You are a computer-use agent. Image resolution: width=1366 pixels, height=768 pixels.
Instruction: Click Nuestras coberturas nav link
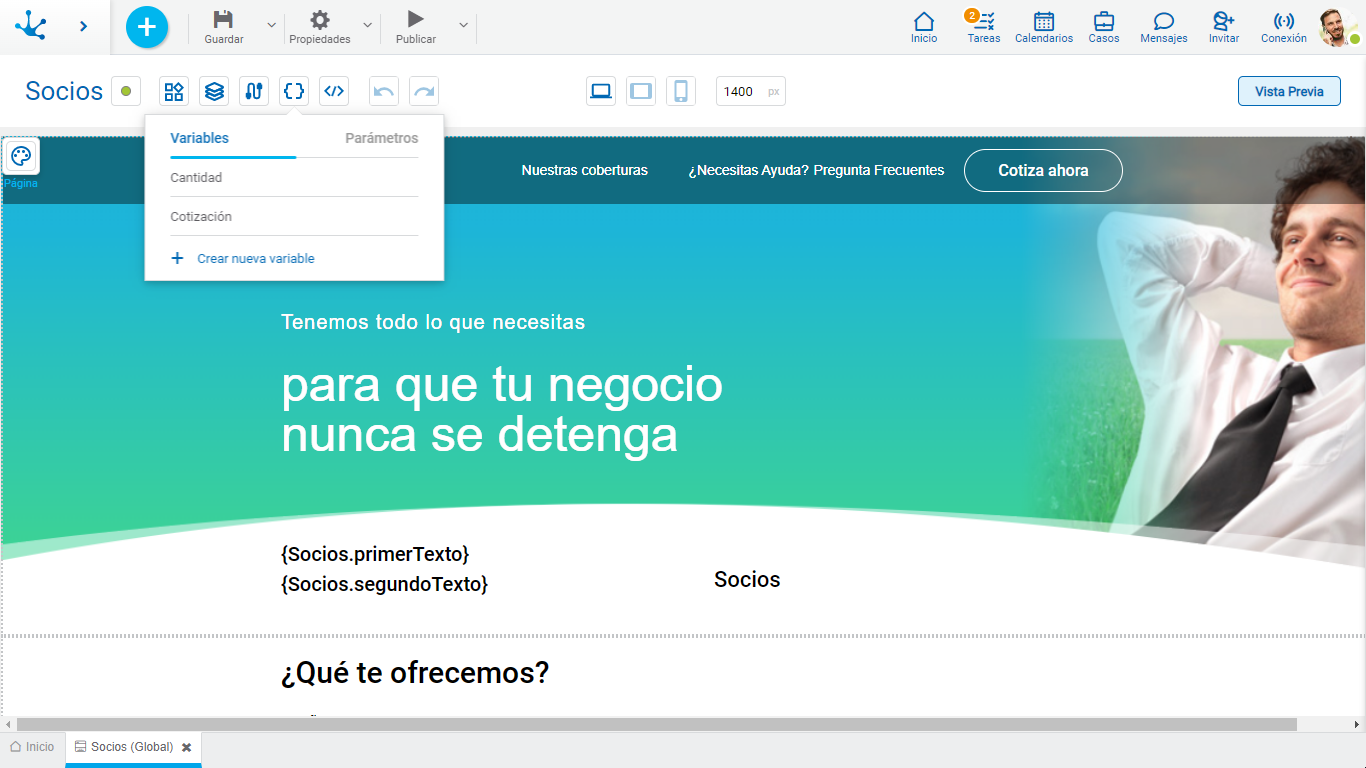point(584,170)
